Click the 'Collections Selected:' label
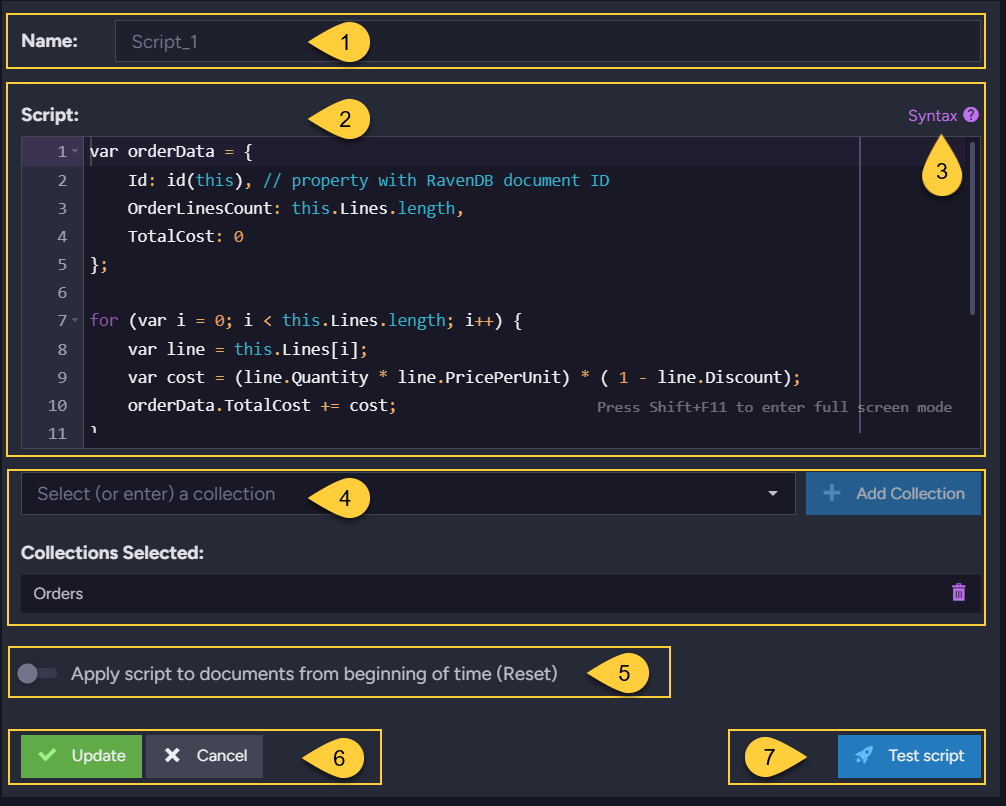 tap(112, 553)
